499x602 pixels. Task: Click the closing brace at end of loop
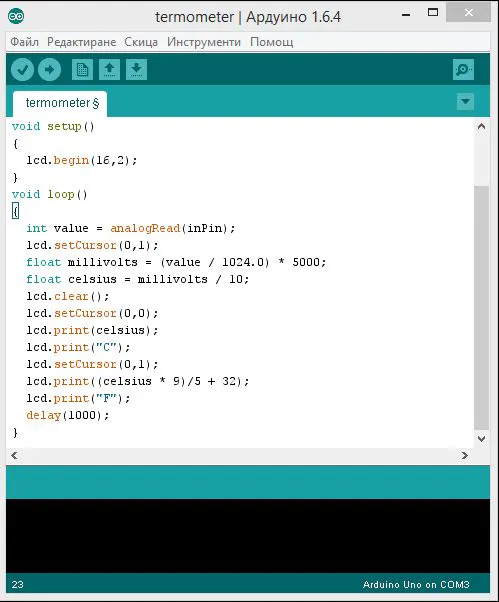(15, 433)
